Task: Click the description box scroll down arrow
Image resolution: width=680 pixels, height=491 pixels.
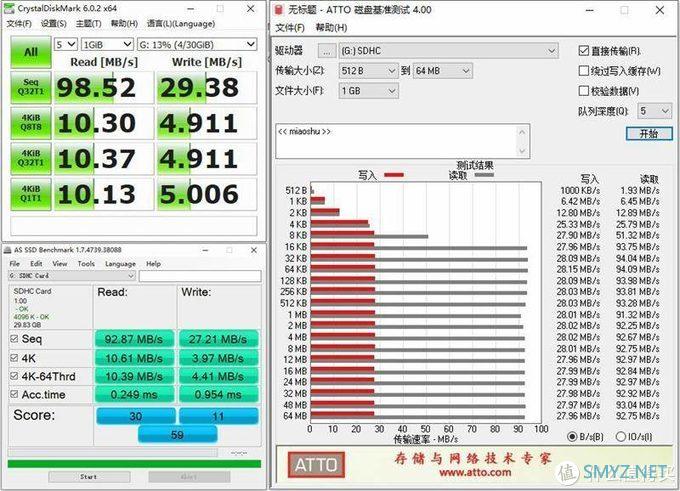Action: 522,151
